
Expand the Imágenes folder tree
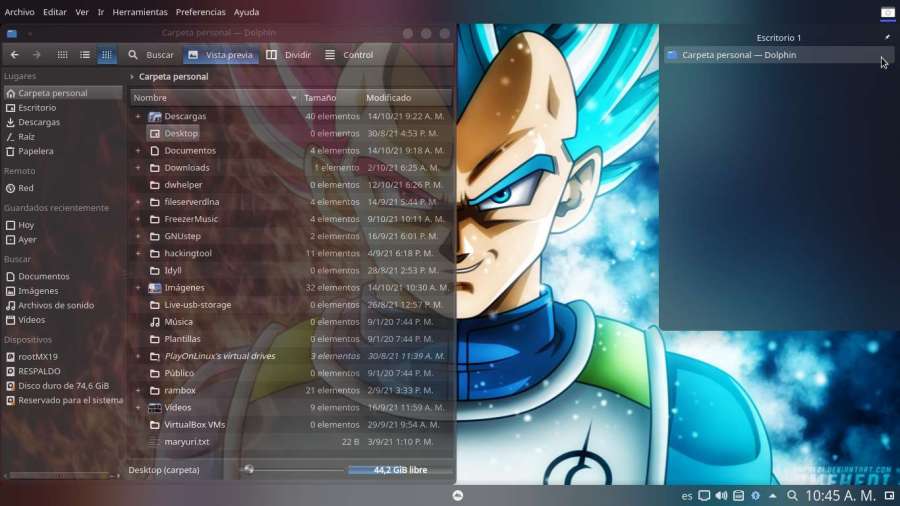[138, 288]
